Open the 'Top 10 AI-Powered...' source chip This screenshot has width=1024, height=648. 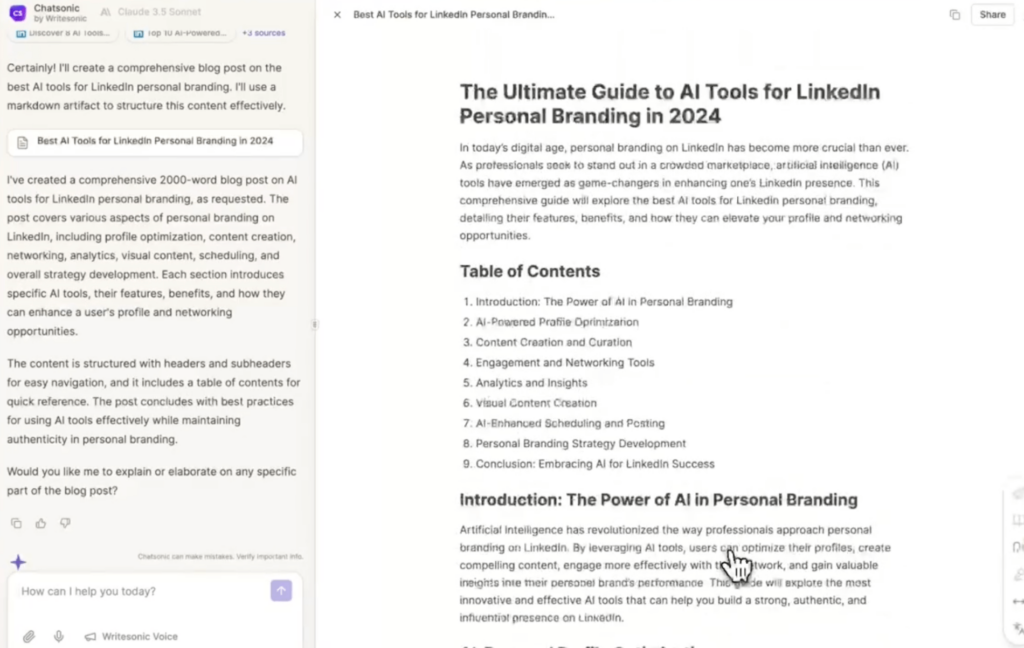(180, 33)
